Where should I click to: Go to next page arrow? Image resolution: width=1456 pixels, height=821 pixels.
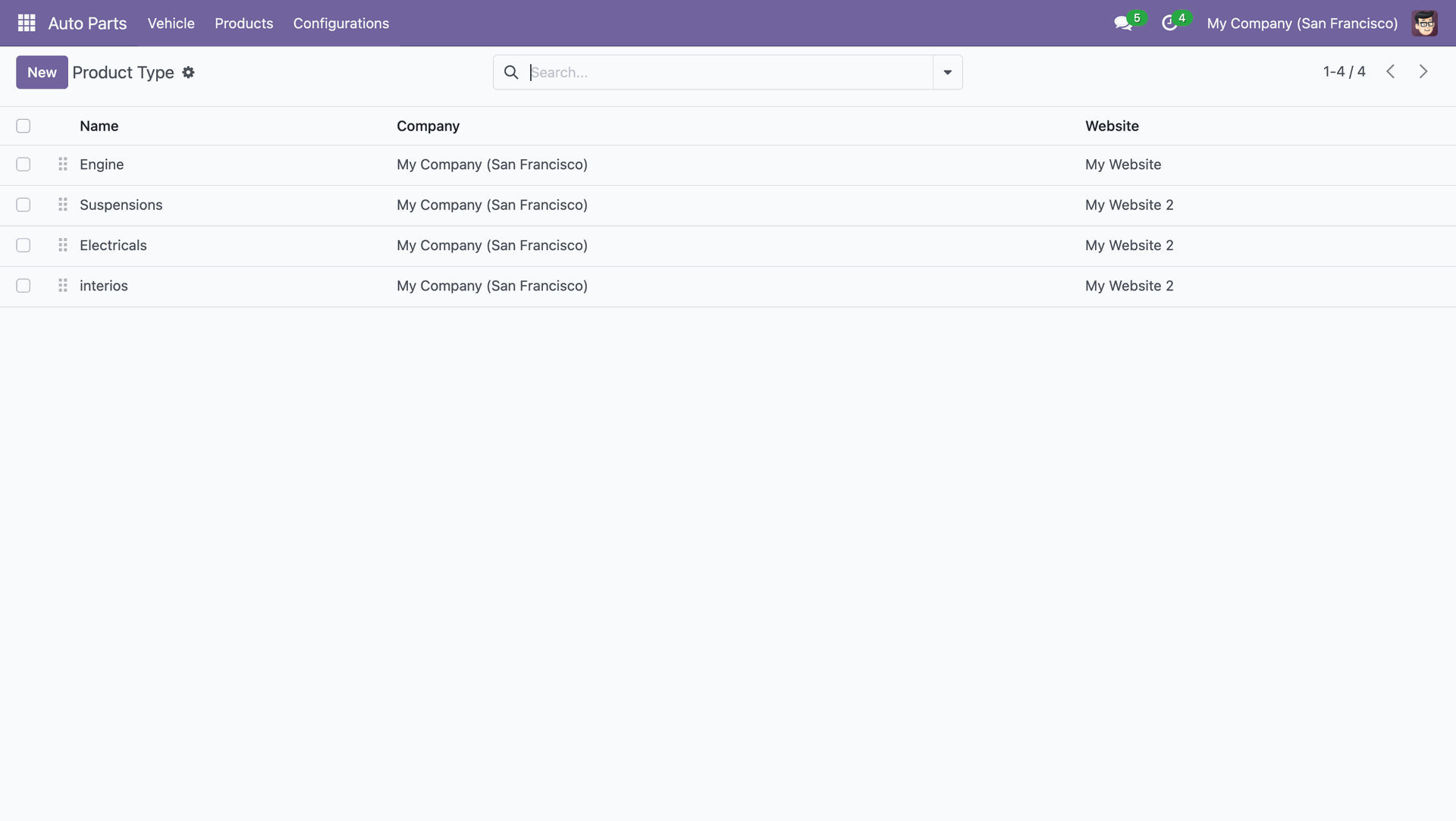[x=1423, y=71]
